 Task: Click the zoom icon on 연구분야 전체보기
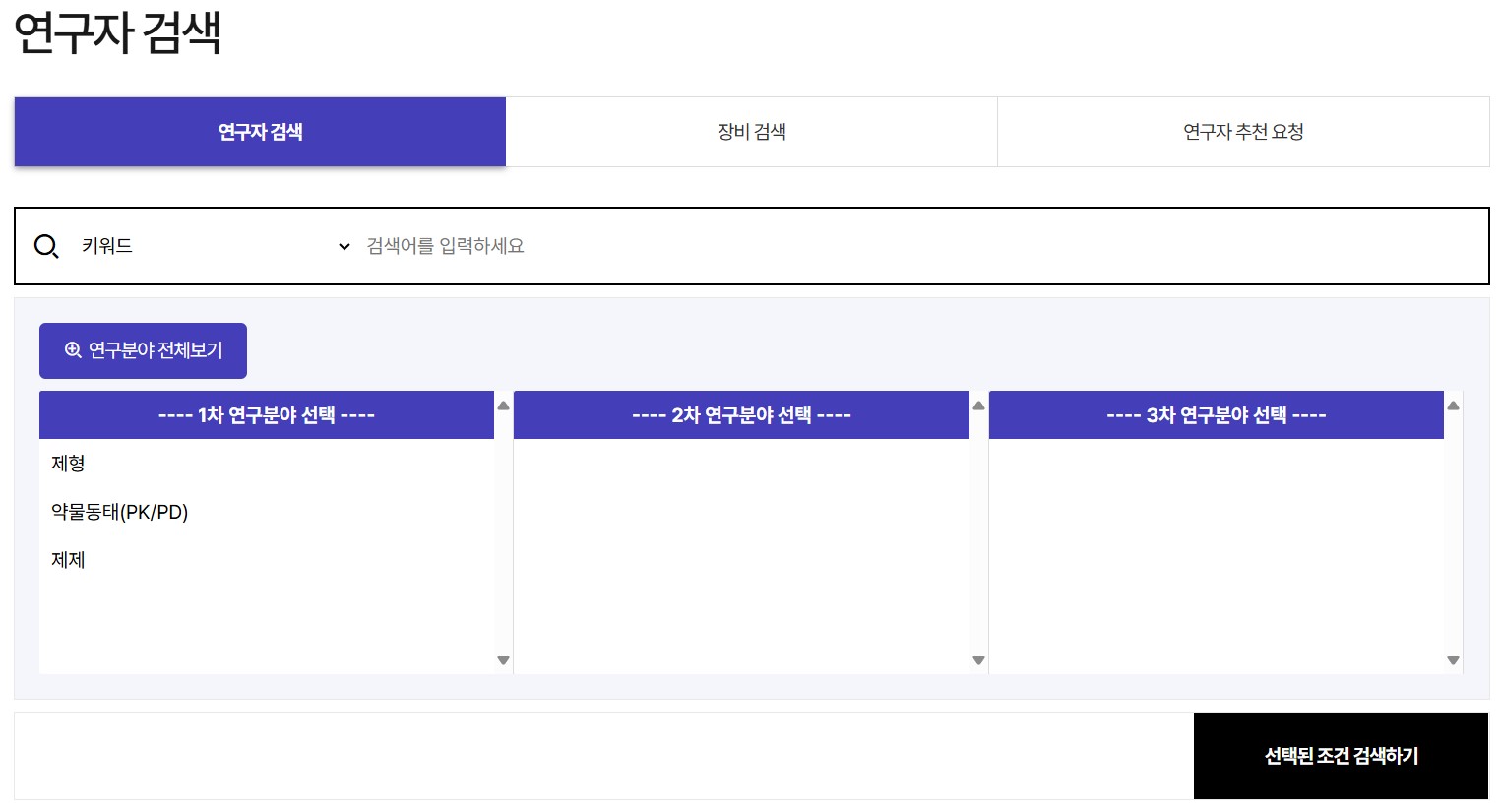tap(73, 350)
